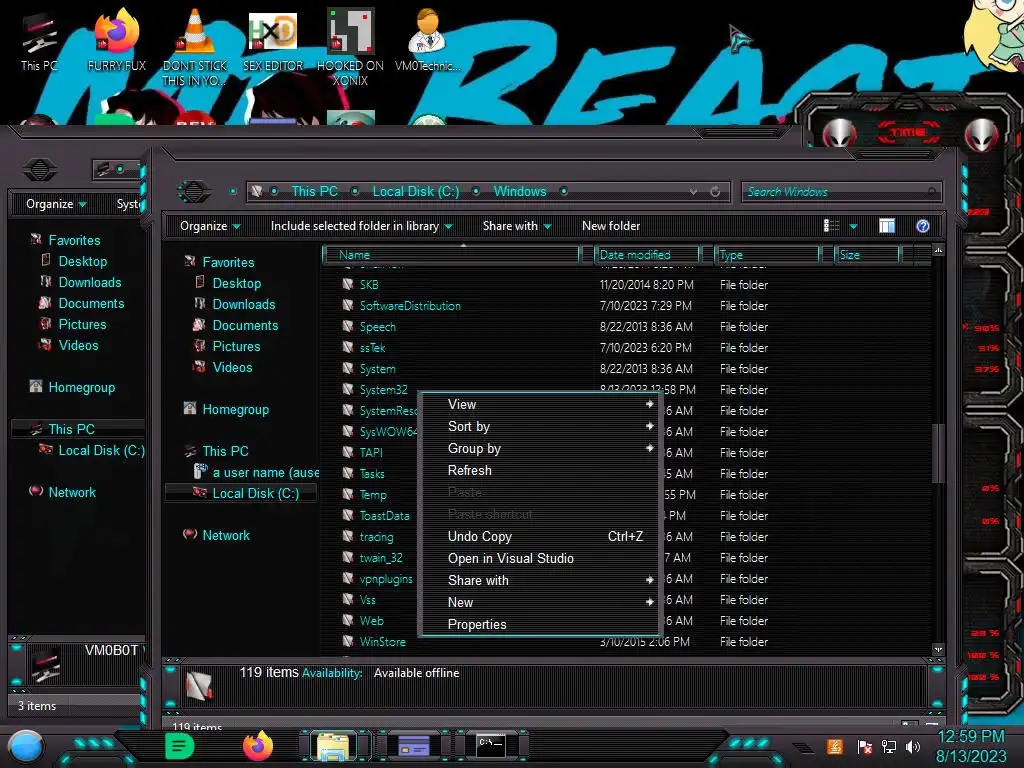Launch Firefox from the taskbar
Viewport: 1024px width, 768px height.
pyautogui.click(x=257, y=745)
